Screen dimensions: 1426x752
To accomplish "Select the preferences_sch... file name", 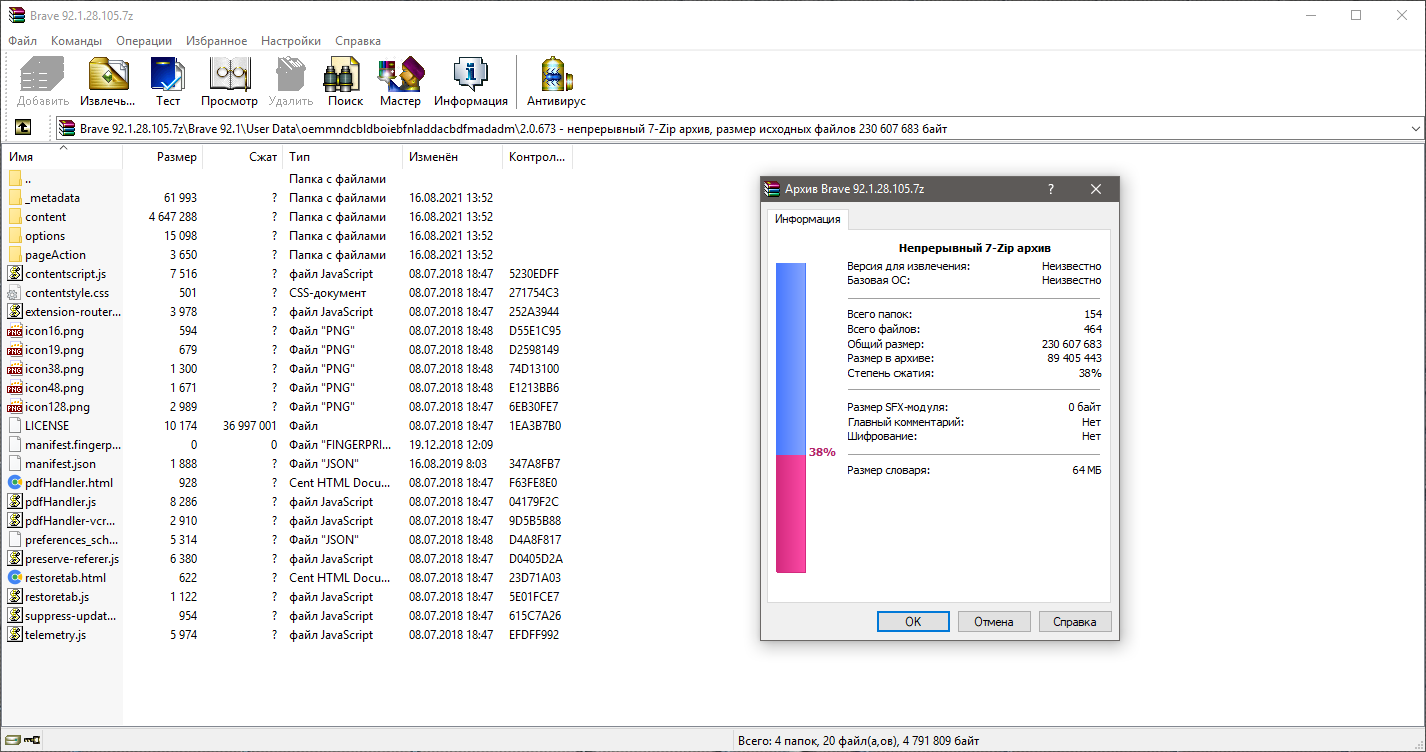I will pos(73,540).
